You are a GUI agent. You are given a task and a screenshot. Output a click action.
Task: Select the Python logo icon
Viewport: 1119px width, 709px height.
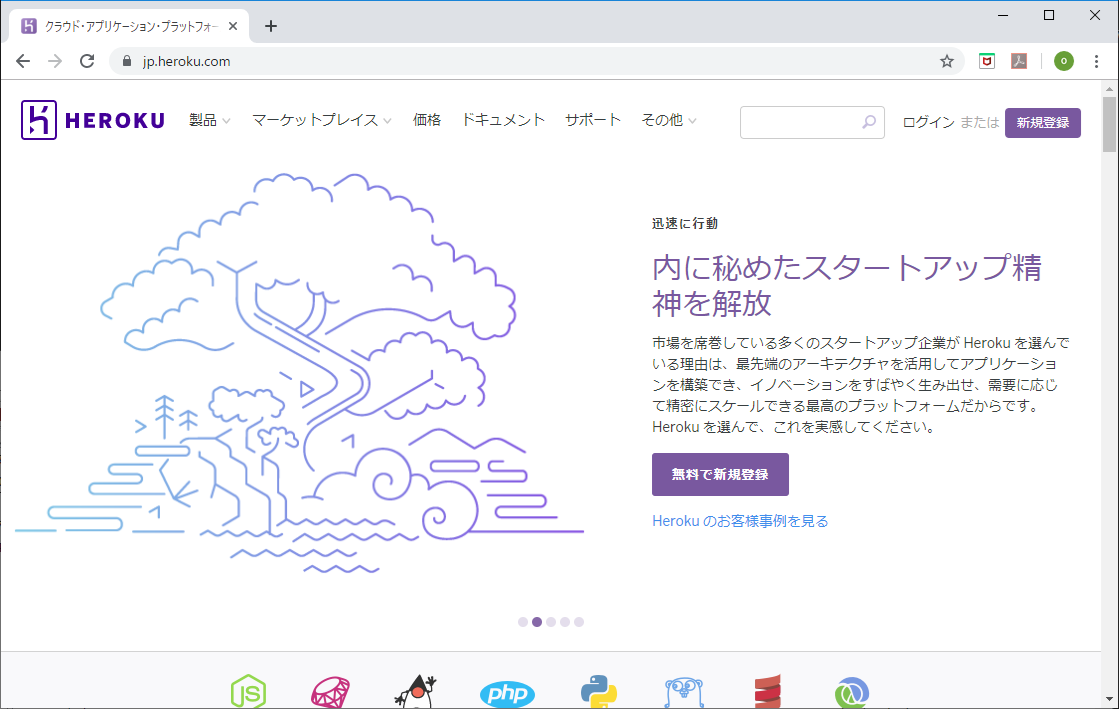[599, 692]
